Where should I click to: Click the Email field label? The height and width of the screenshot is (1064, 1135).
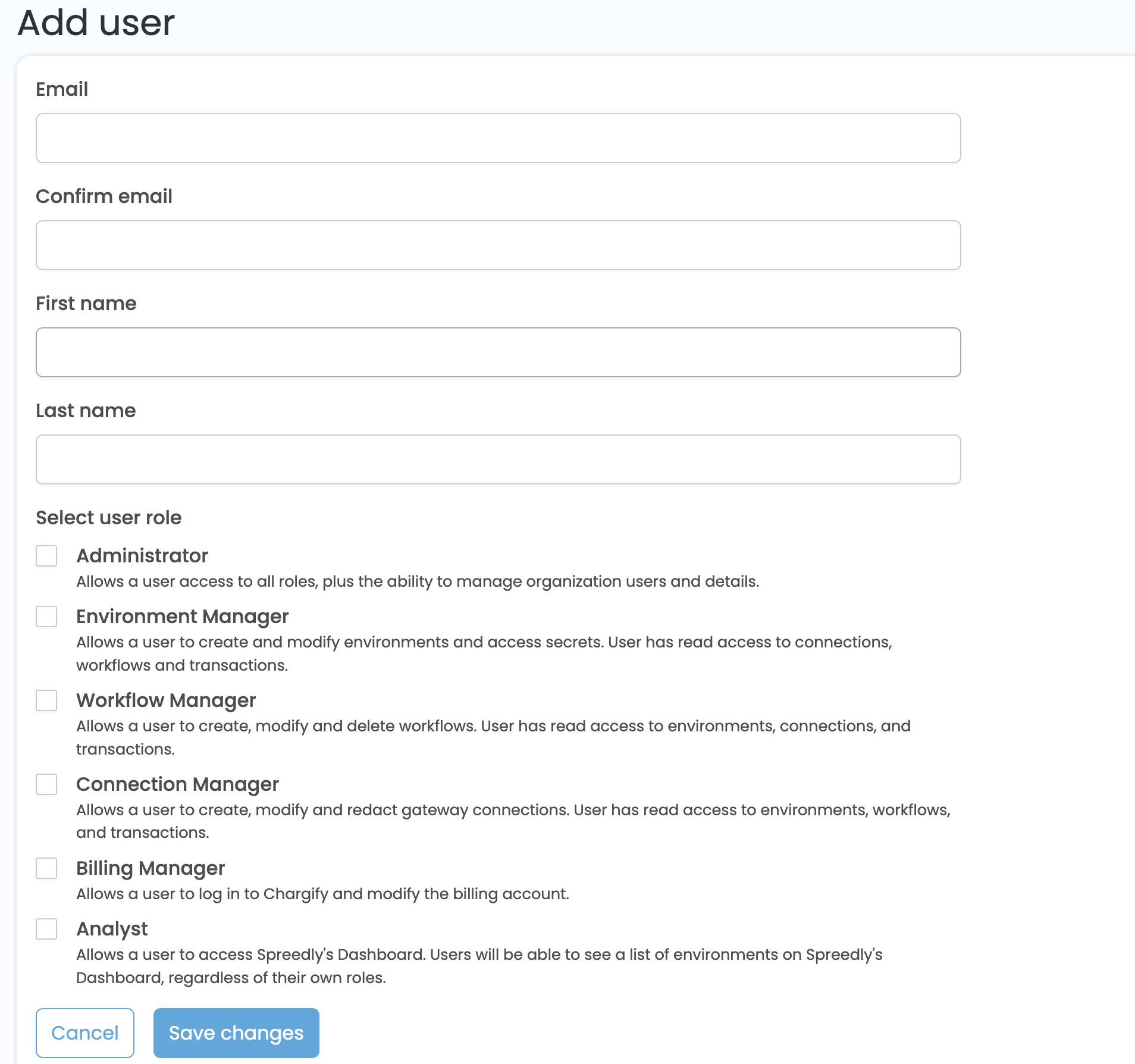click(x=62, y=89)
